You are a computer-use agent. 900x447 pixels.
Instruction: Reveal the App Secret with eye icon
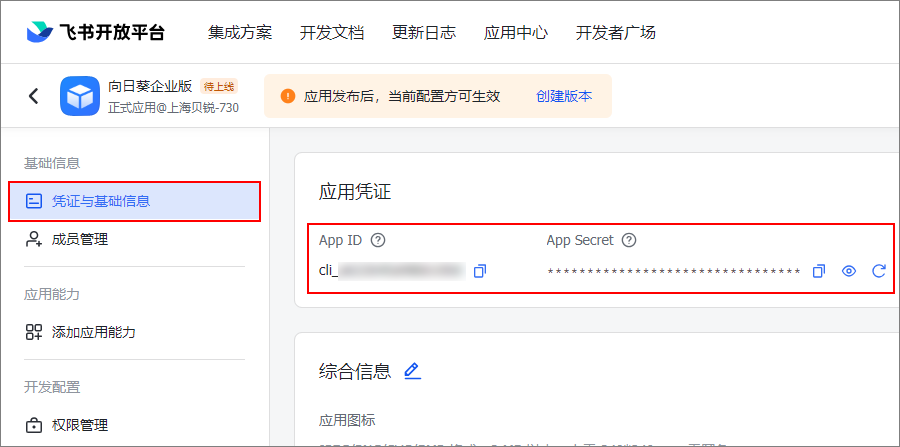point(849,271)
